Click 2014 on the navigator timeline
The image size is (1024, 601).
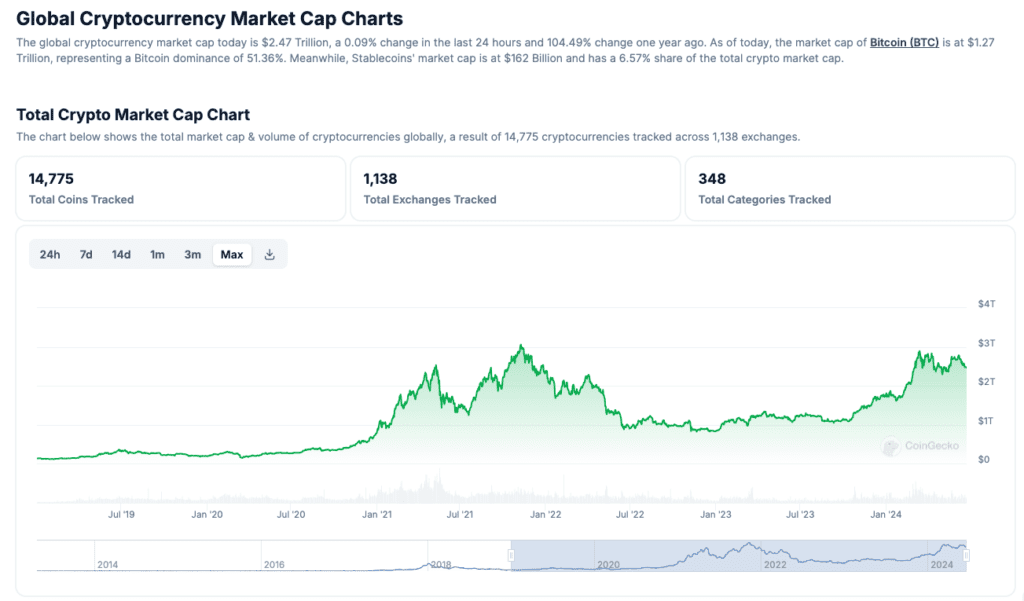coord(108,564)
